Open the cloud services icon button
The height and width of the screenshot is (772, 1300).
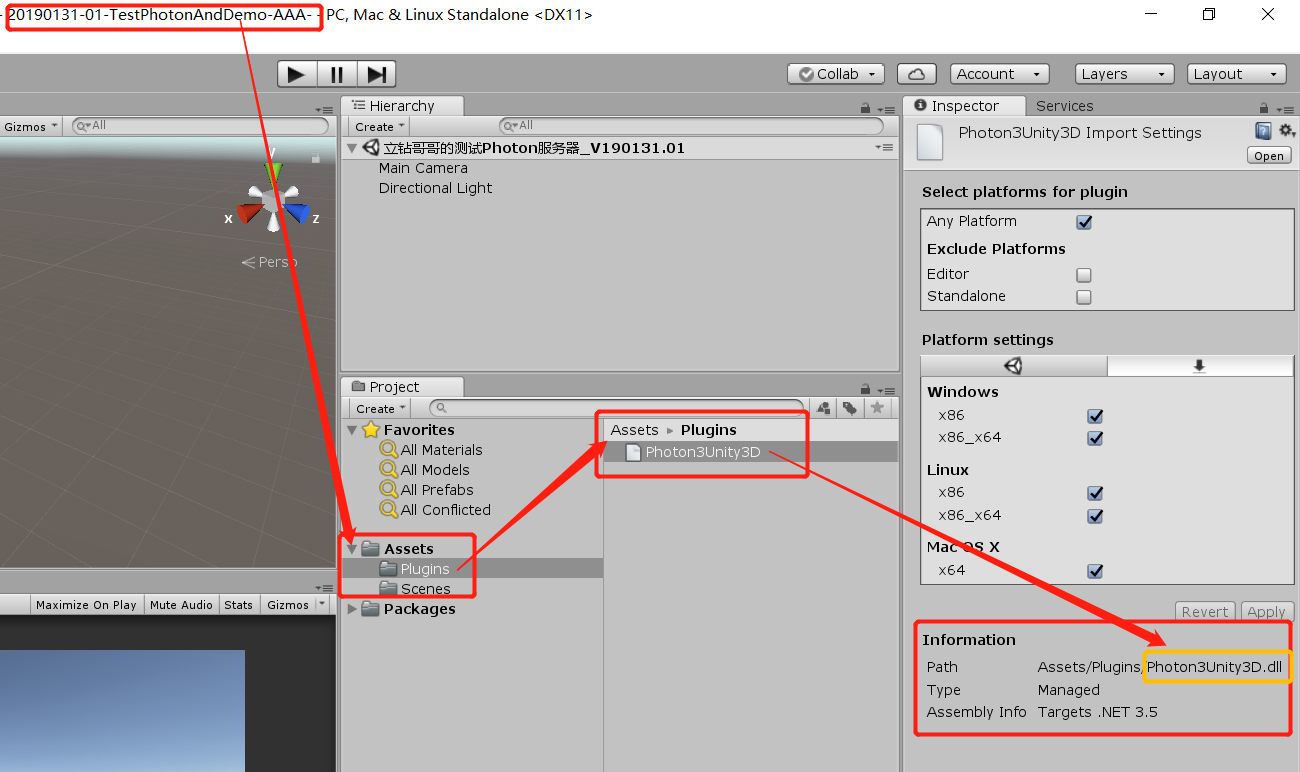(916, 74)
